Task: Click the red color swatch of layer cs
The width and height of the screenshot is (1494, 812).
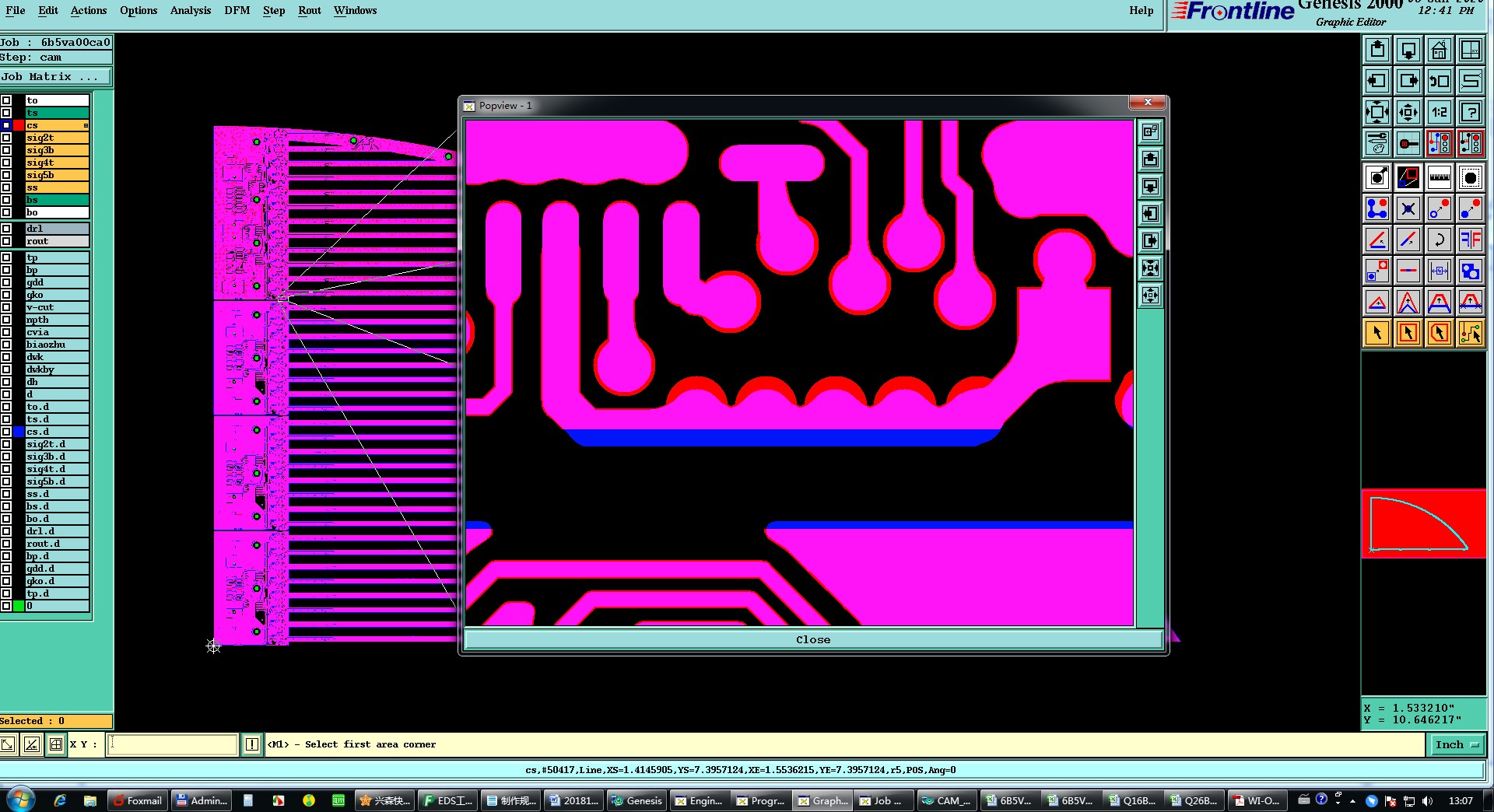Action: (19, 125)
